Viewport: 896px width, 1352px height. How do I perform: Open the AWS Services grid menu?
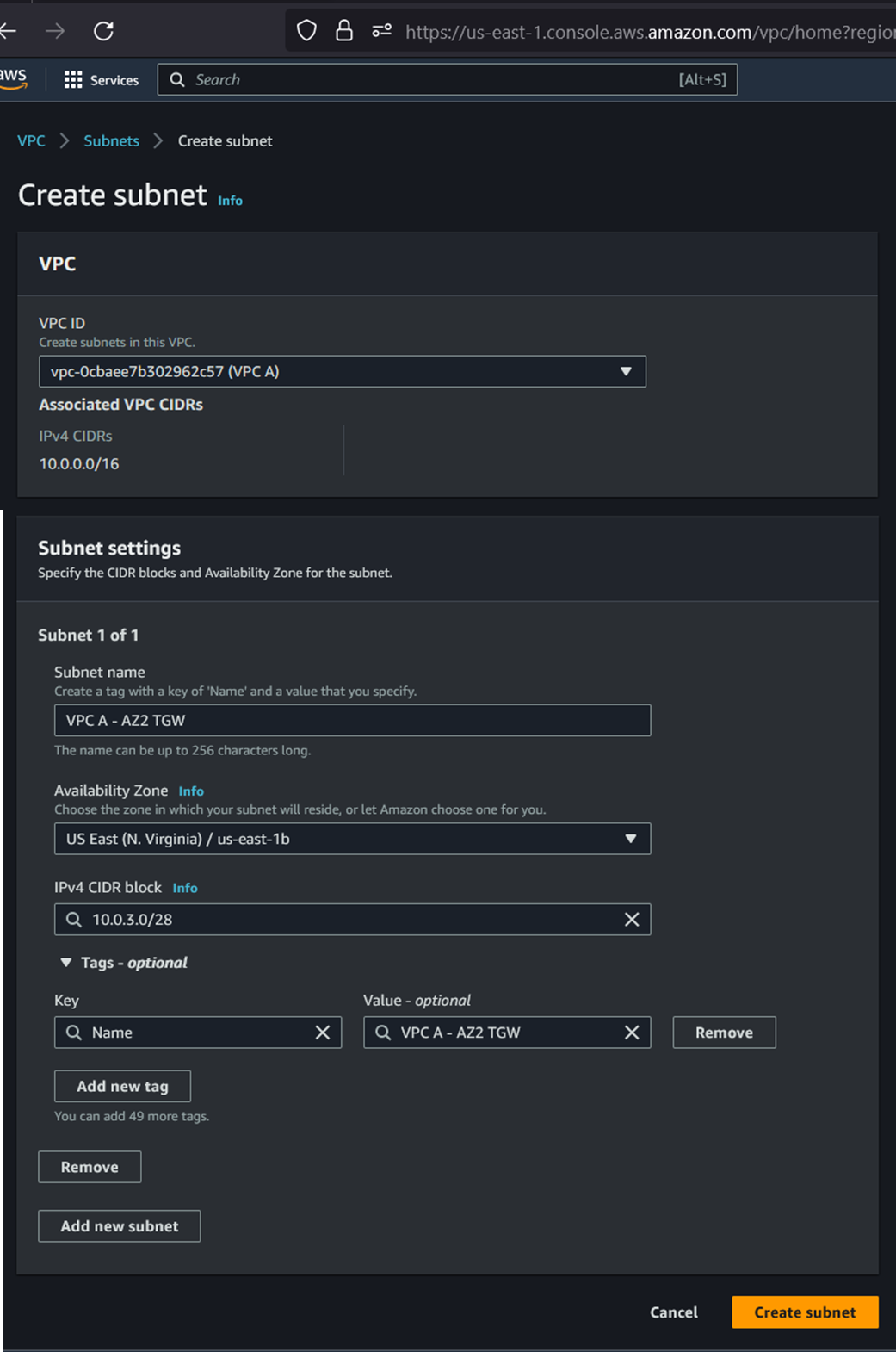click(101, 80)
